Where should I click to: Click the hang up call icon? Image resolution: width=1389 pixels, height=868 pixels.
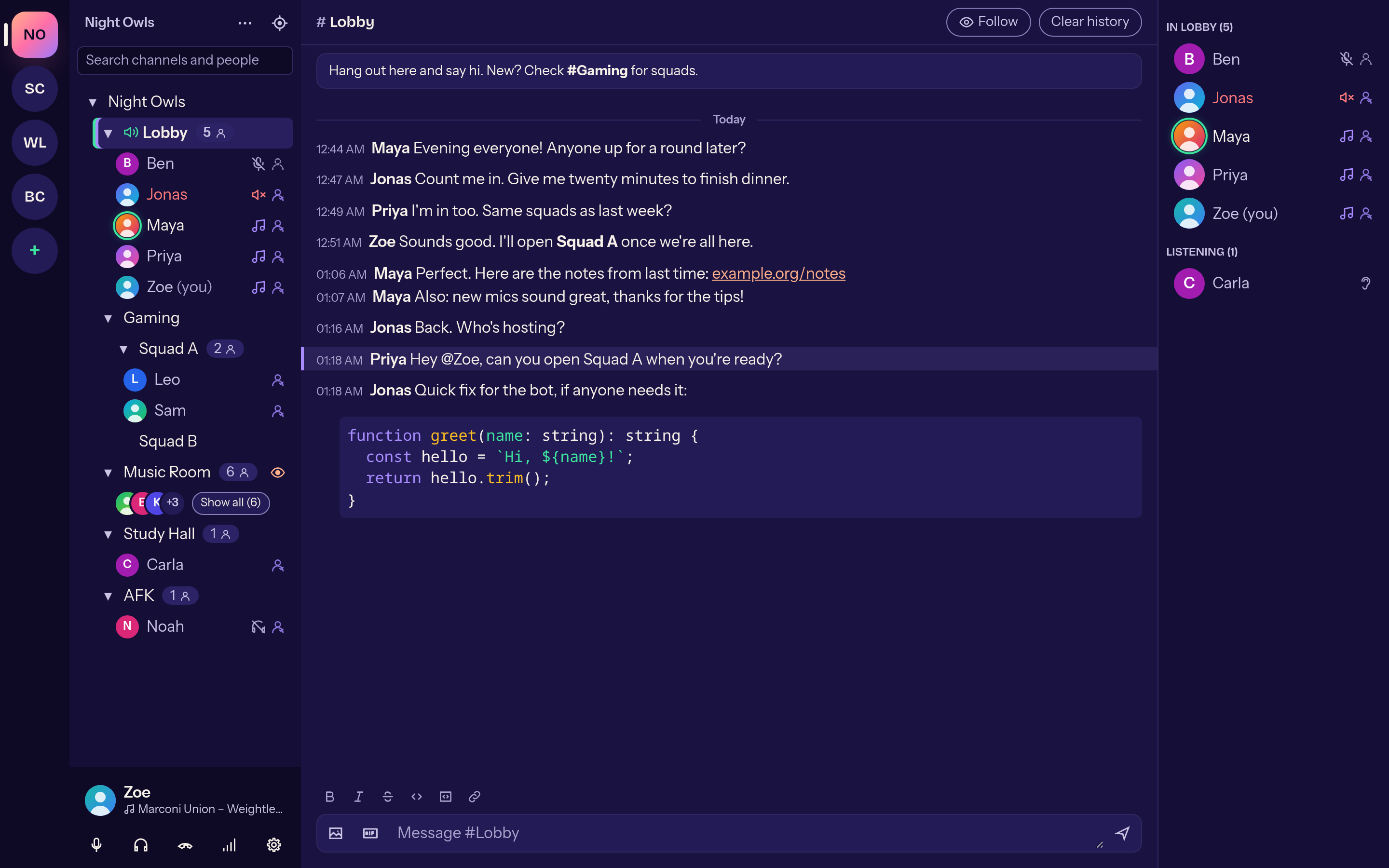click(x=185, y=845)
